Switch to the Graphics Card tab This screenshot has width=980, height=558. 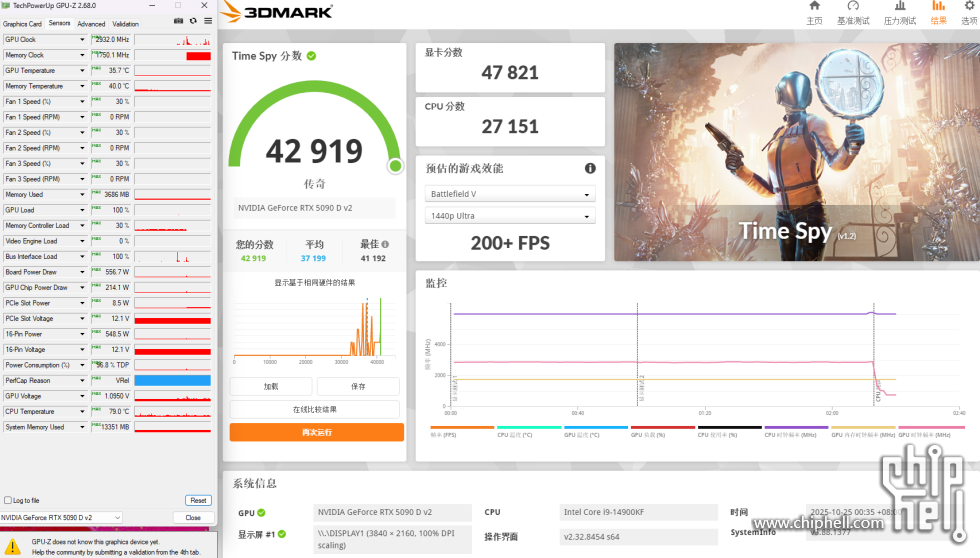coord(23,23)
